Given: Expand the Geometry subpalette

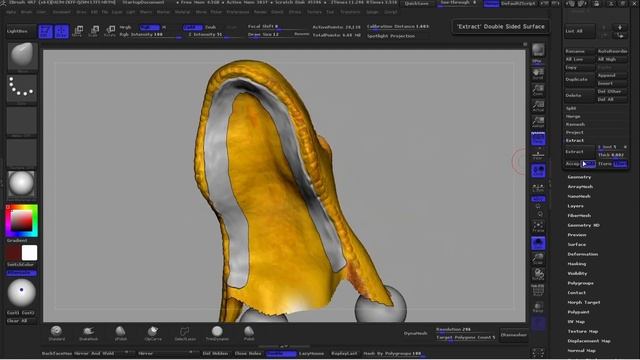Looking at the screenshot, I should click(579, 177).
